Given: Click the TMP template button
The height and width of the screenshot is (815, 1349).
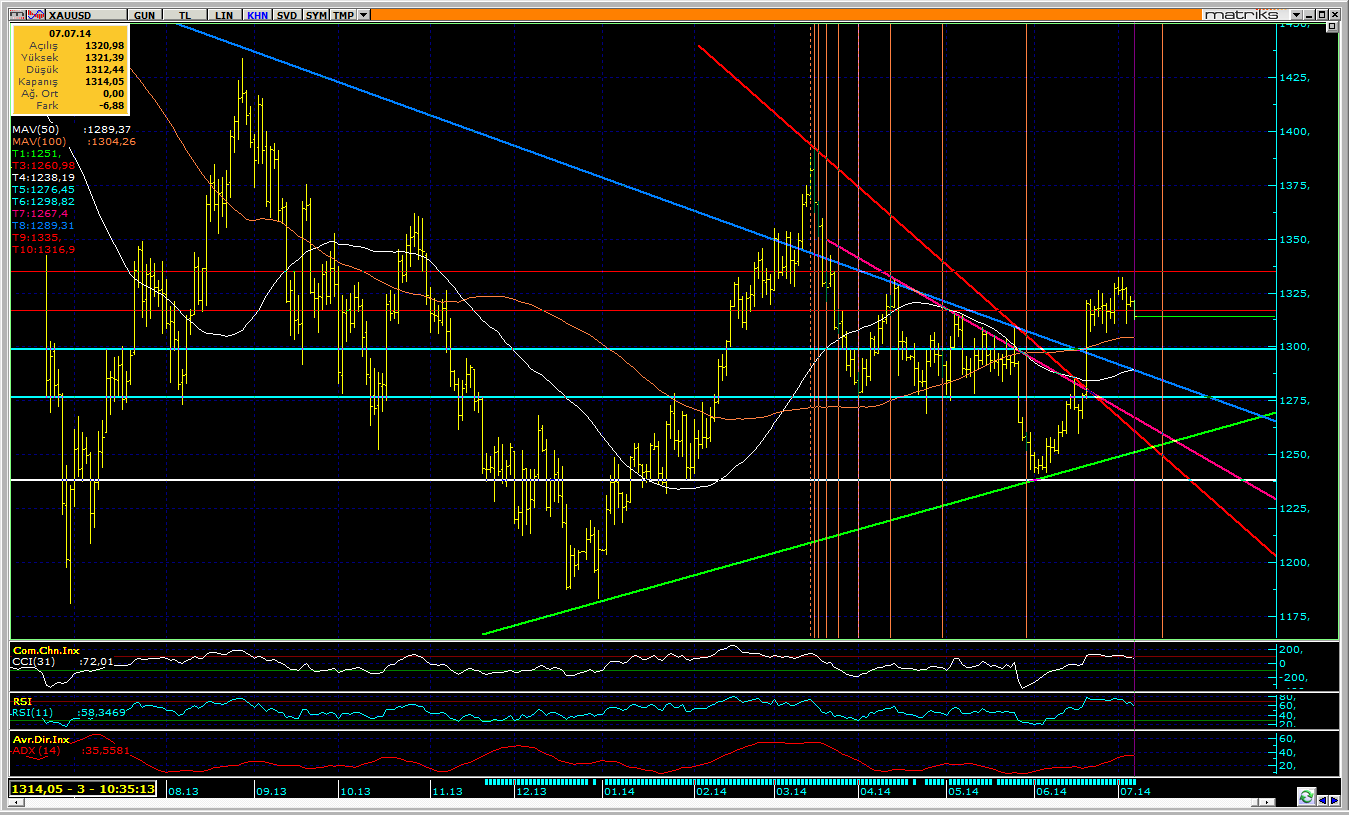Looking at the screenshot, I should click(x=343, y=15).
